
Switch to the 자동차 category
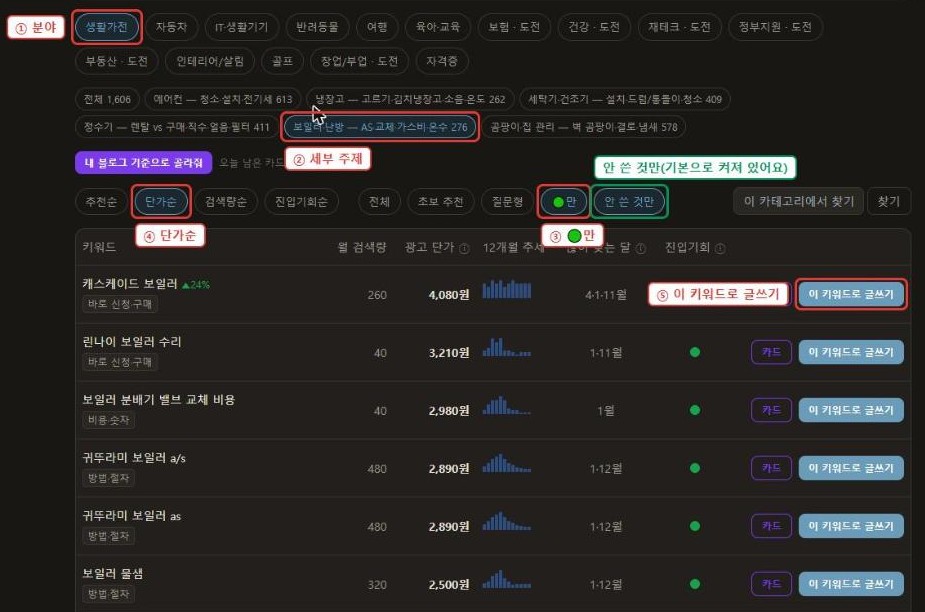coord(171,27)
